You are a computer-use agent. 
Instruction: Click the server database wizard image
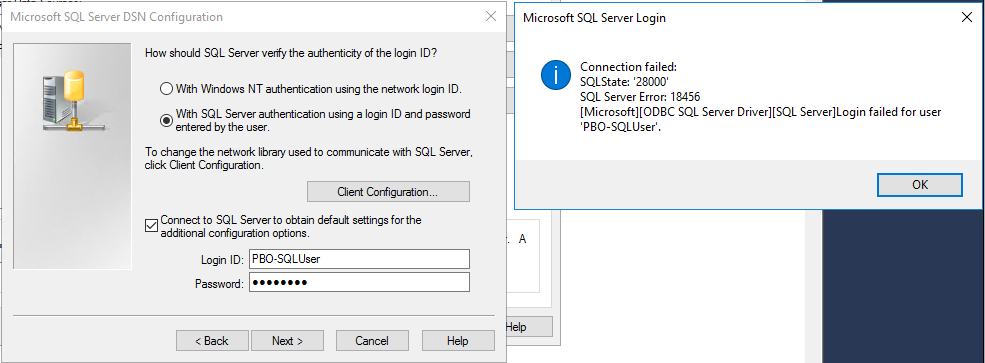click(72, 156)
